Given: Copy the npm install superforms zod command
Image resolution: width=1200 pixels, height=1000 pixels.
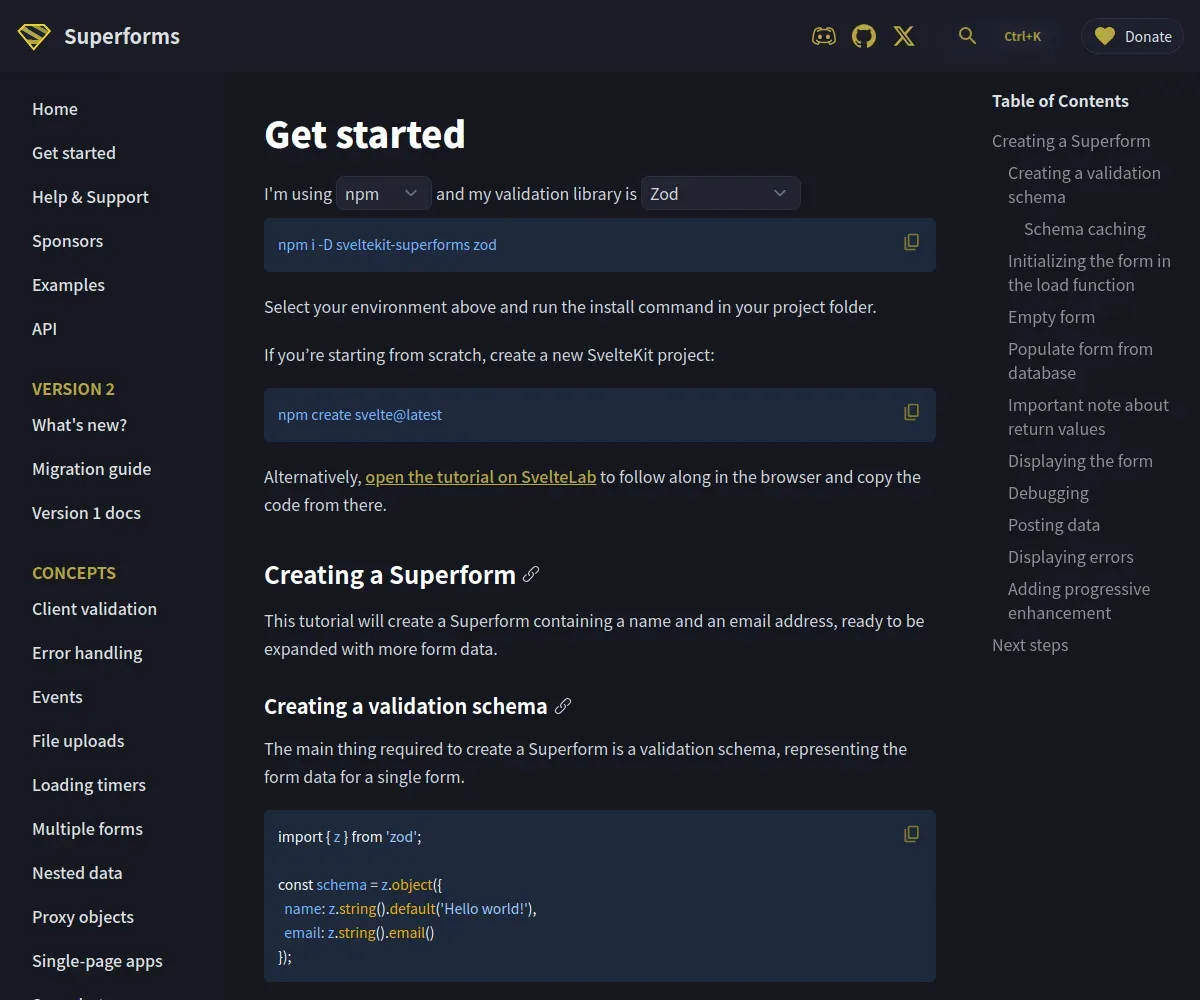Looking at the screenshot, I should pos(912,242).
